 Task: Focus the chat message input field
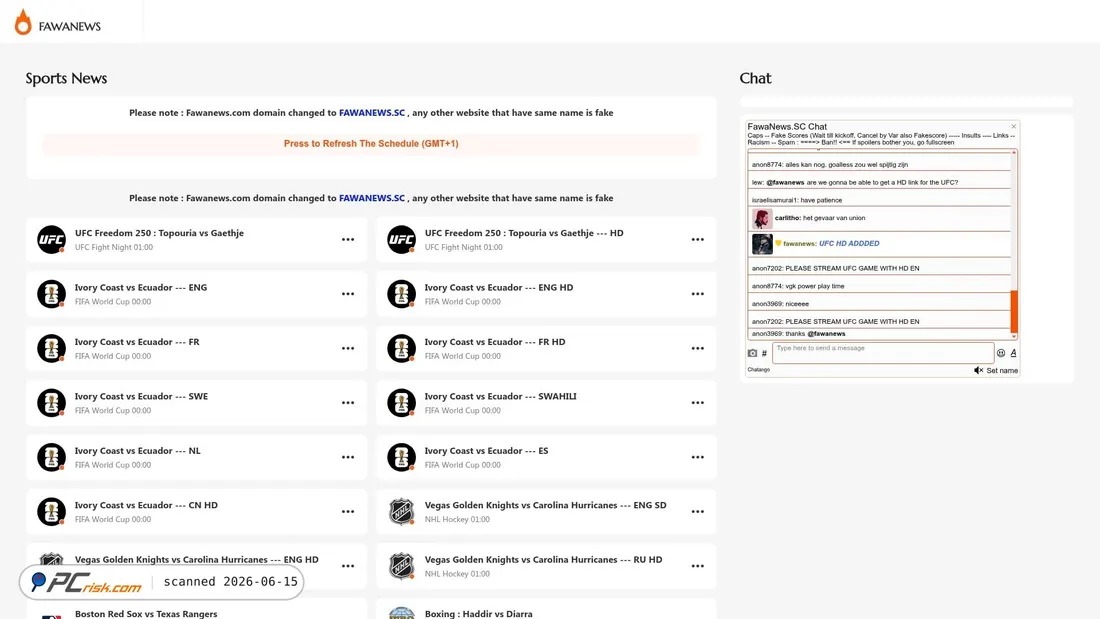pos(883,353)
